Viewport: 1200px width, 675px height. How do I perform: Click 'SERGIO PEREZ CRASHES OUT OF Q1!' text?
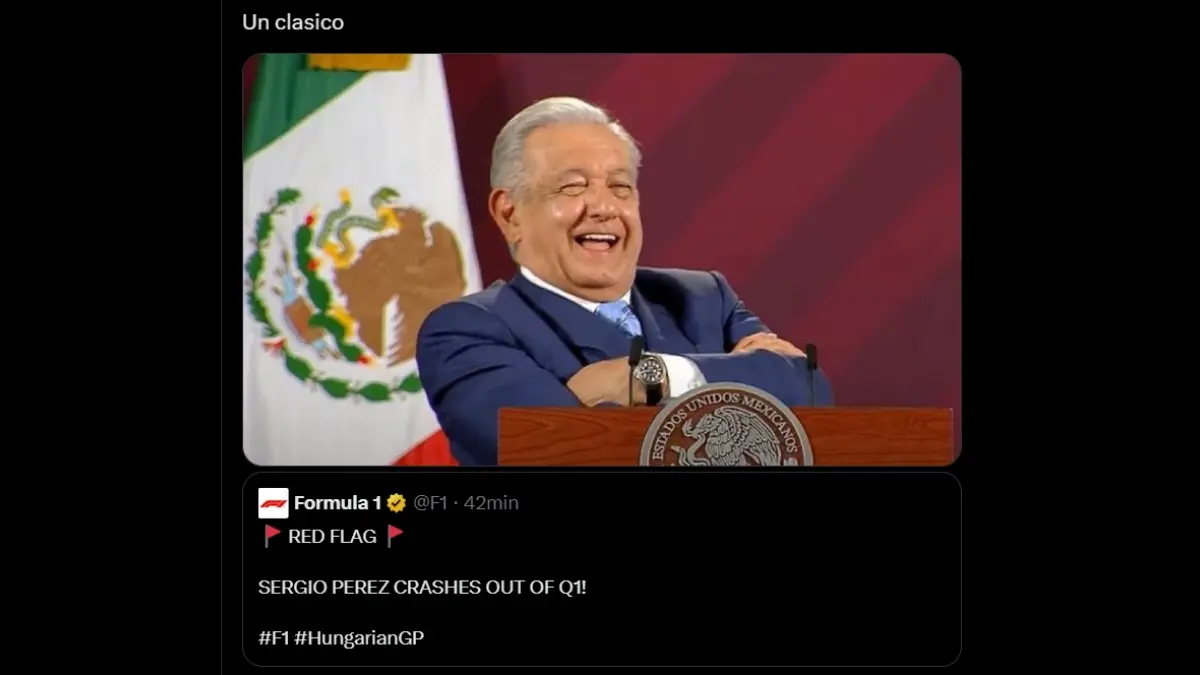(422, 587)
